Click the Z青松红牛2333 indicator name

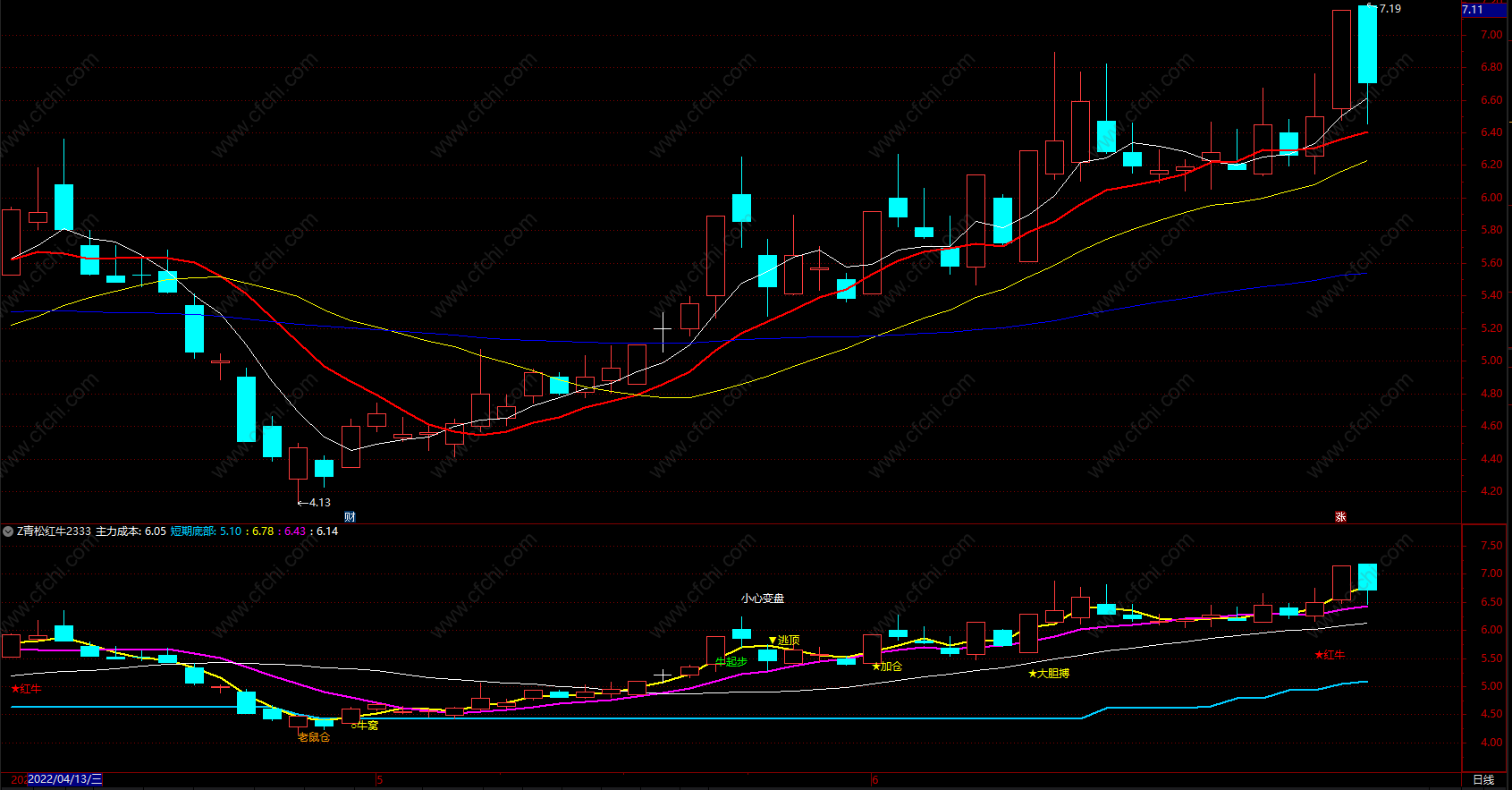[54, 531]
